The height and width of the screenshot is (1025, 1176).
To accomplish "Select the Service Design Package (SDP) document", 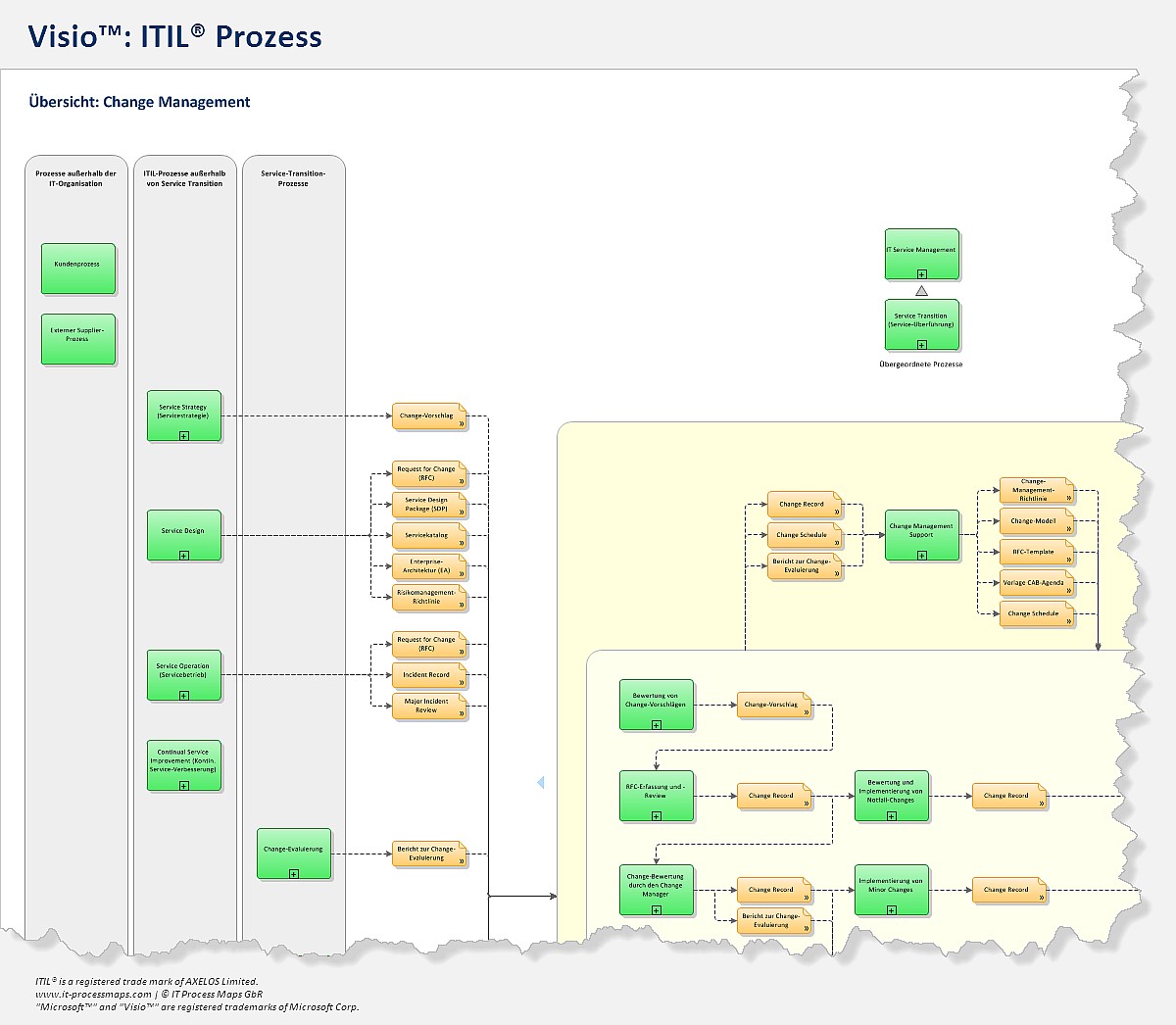I will 427,505.
